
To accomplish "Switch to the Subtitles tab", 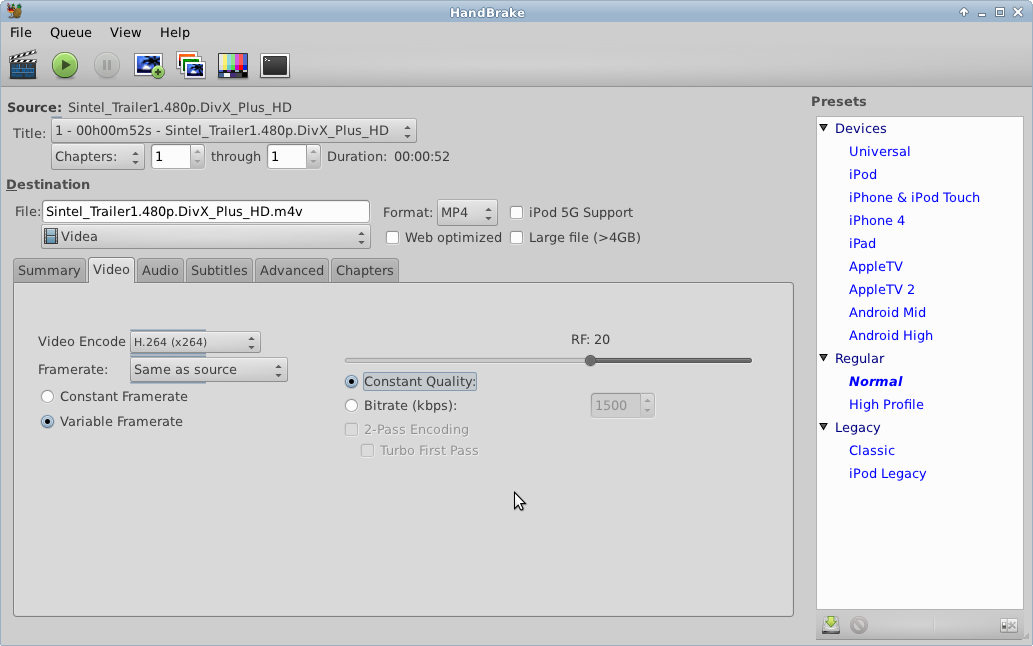I will [219, 271].
